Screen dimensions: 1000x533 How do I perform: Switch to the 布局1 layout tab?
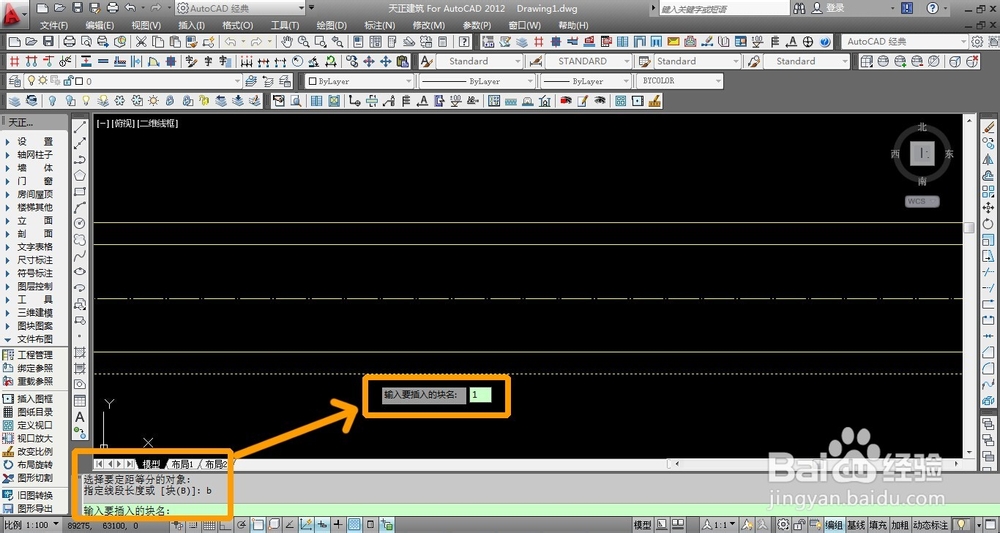(x=182, y=464)
